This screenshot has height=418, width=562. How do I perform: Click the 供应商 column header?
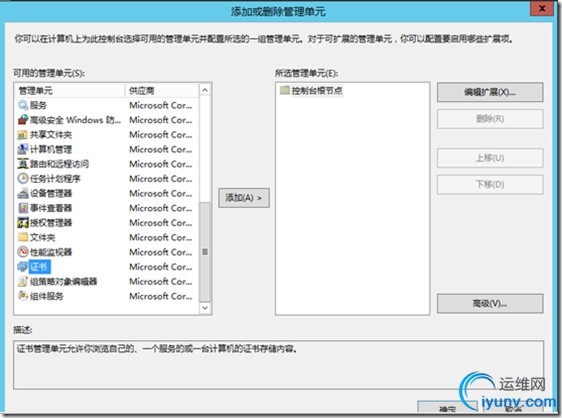tap(162, 91)
